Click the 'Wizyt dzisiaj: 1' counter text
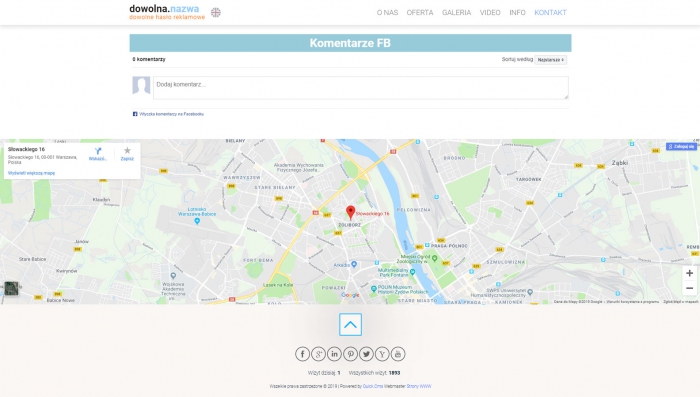Image resolution: width=700 pixels, height=397 pixels. point(324,373)
